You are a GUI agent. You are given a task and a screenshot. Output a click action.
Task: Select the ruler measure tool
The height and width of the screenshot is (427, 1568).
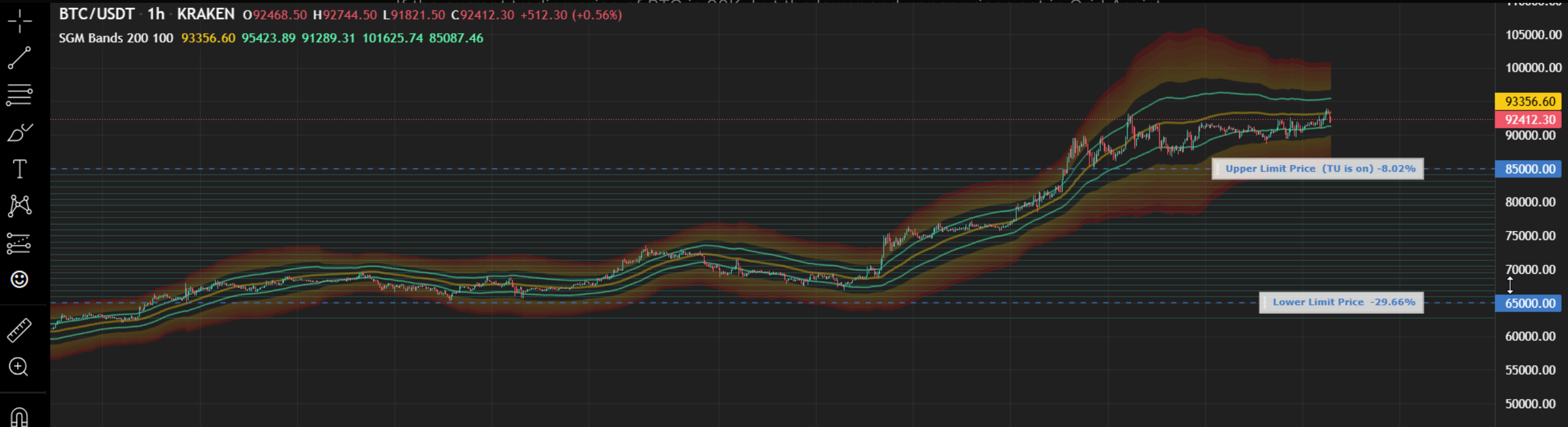coord(19,330)
